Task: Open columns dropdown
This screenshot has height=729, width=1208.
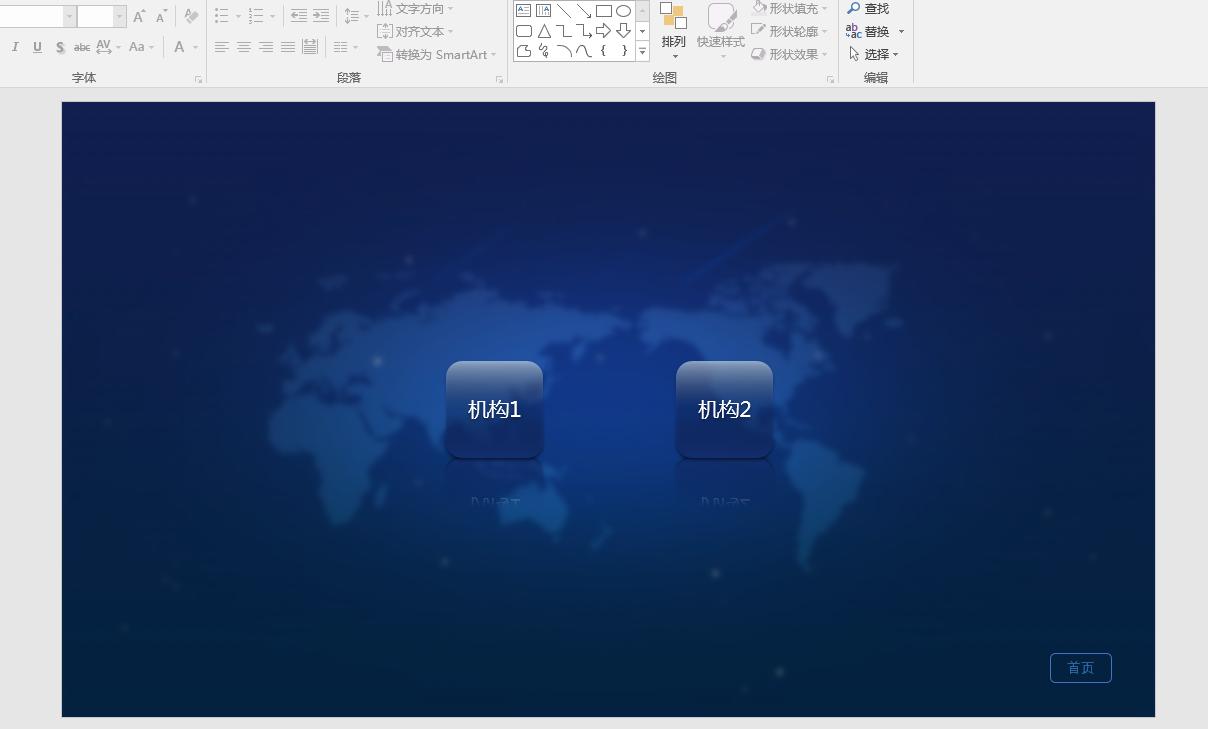Action: (x=345, y=47)
